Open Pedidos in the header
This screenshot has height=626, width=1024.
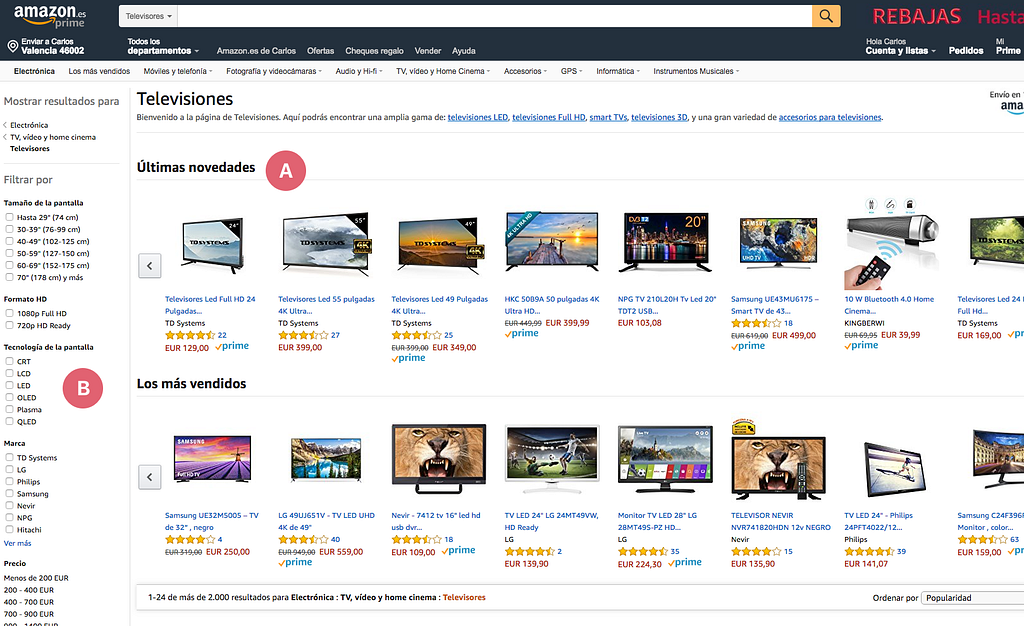coord(966,50)
